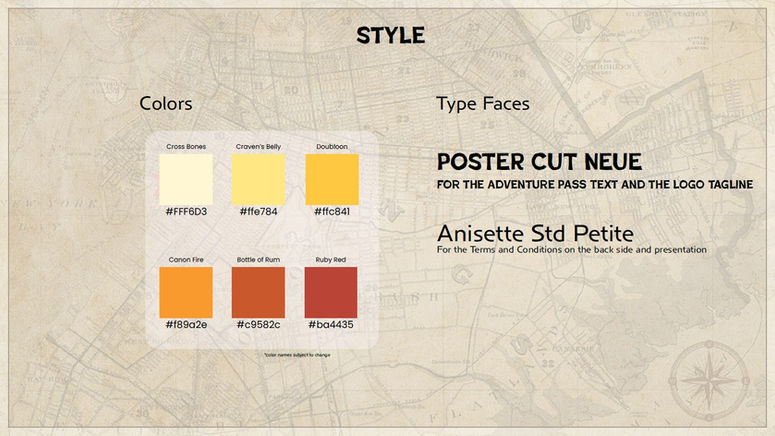775x436 pixels.
Task: Click the #f89a2e hex label
Action: pos(186,325)
